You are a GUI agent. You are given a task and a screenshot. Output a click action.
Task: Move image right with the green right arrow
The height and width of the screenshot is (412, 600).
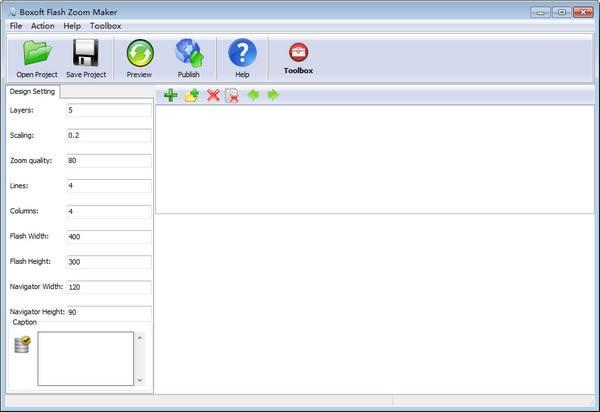273,94
